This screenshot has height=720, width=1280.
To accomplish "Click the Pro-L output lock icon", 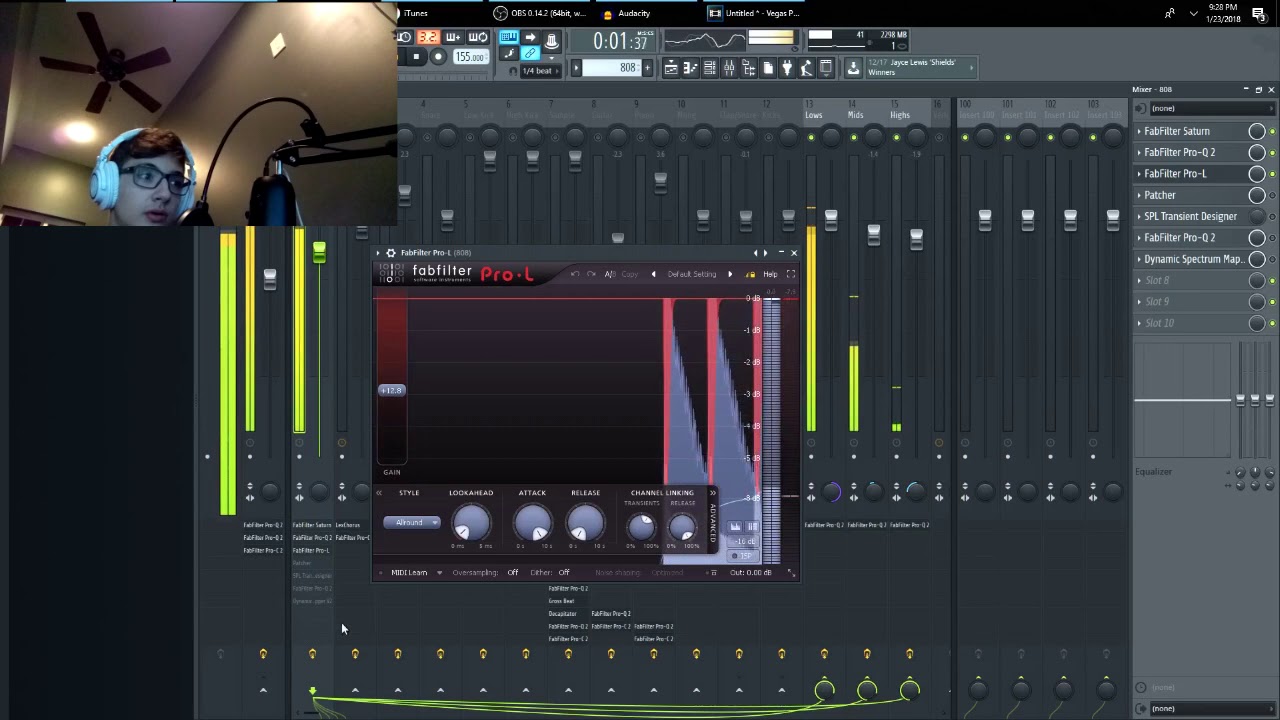I will point(750,274).
